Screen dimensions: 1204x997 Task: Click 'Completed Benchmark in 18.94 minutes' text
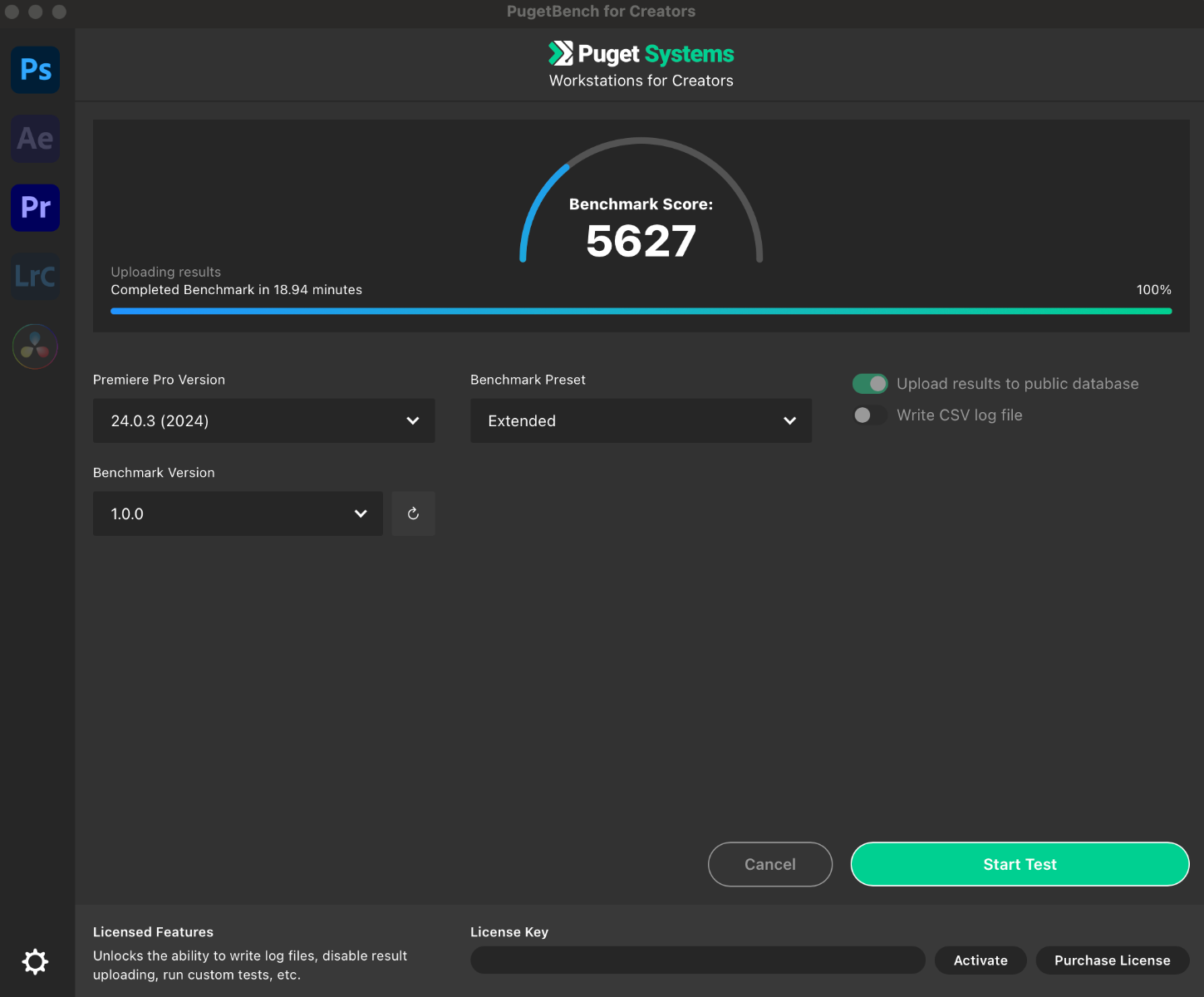(x=237, y=290)
